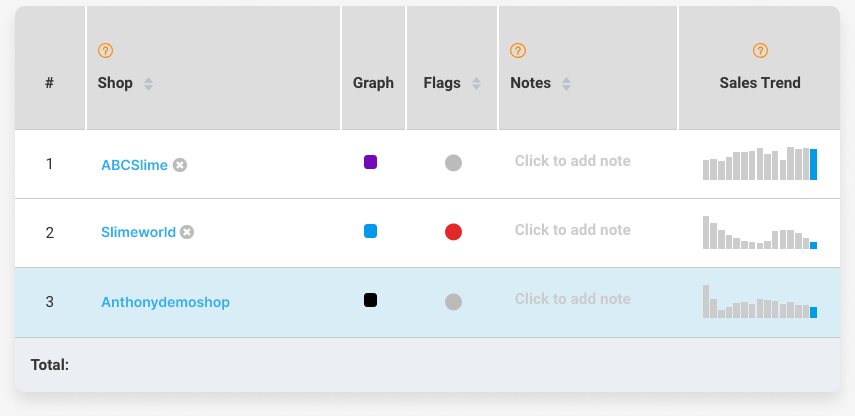Screen dimensions: 855x416
Task: Toggle the gray flag for ABCSlime
Action: pyautogui.click(x=453, y=162)
